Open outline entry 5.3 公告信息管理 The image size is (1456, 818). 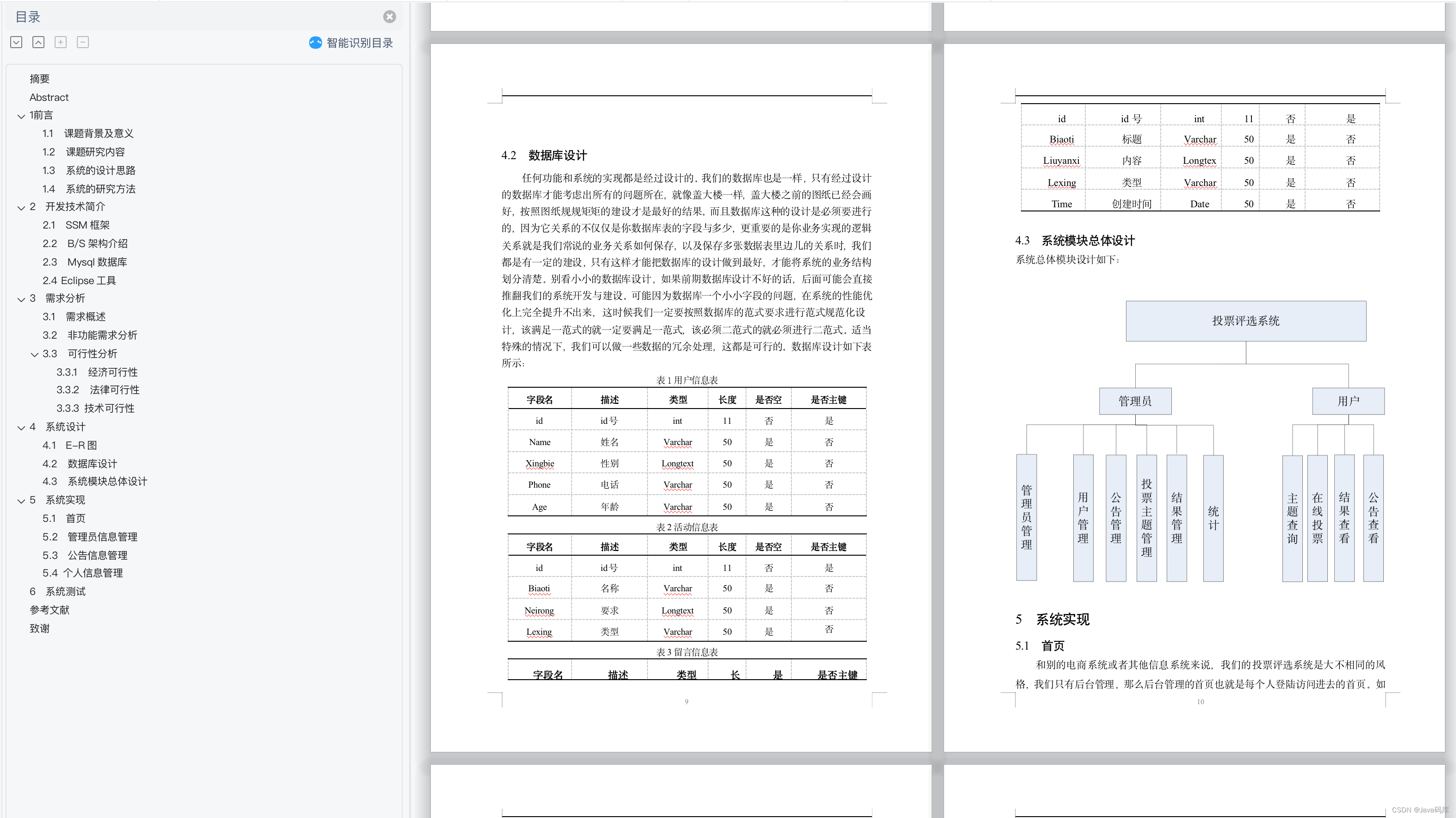tap(85, 555)
